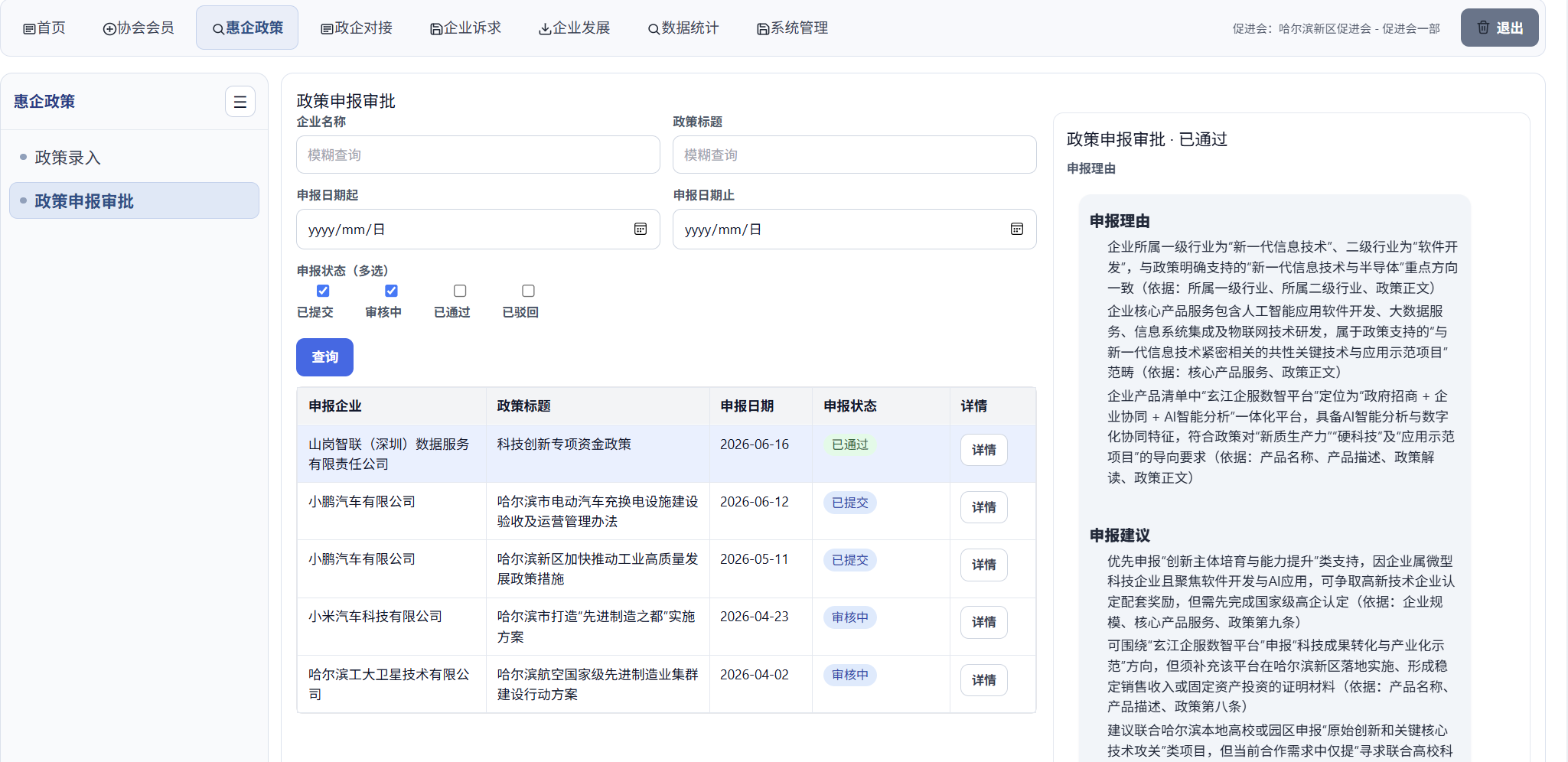Click the 促进会 organization label in header
This screenshot has height=762, width=1568.
click(1336, 28)
